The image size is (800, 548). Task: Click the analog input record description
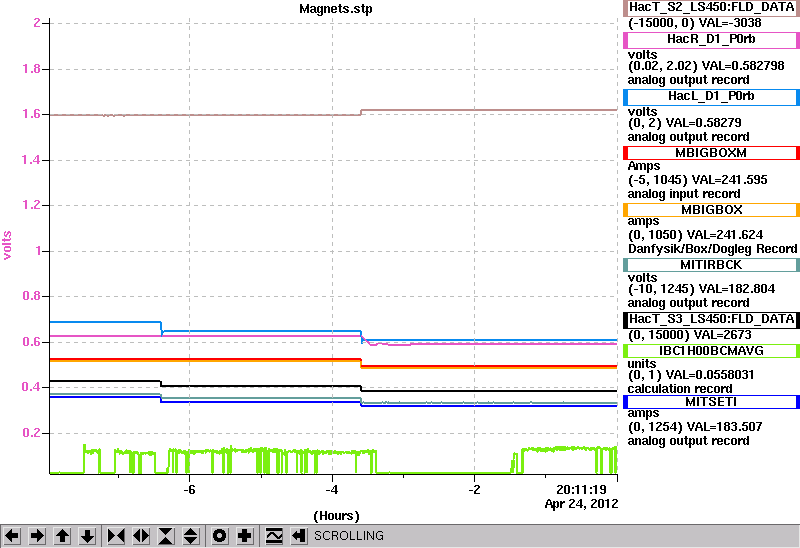pos(684,194)
